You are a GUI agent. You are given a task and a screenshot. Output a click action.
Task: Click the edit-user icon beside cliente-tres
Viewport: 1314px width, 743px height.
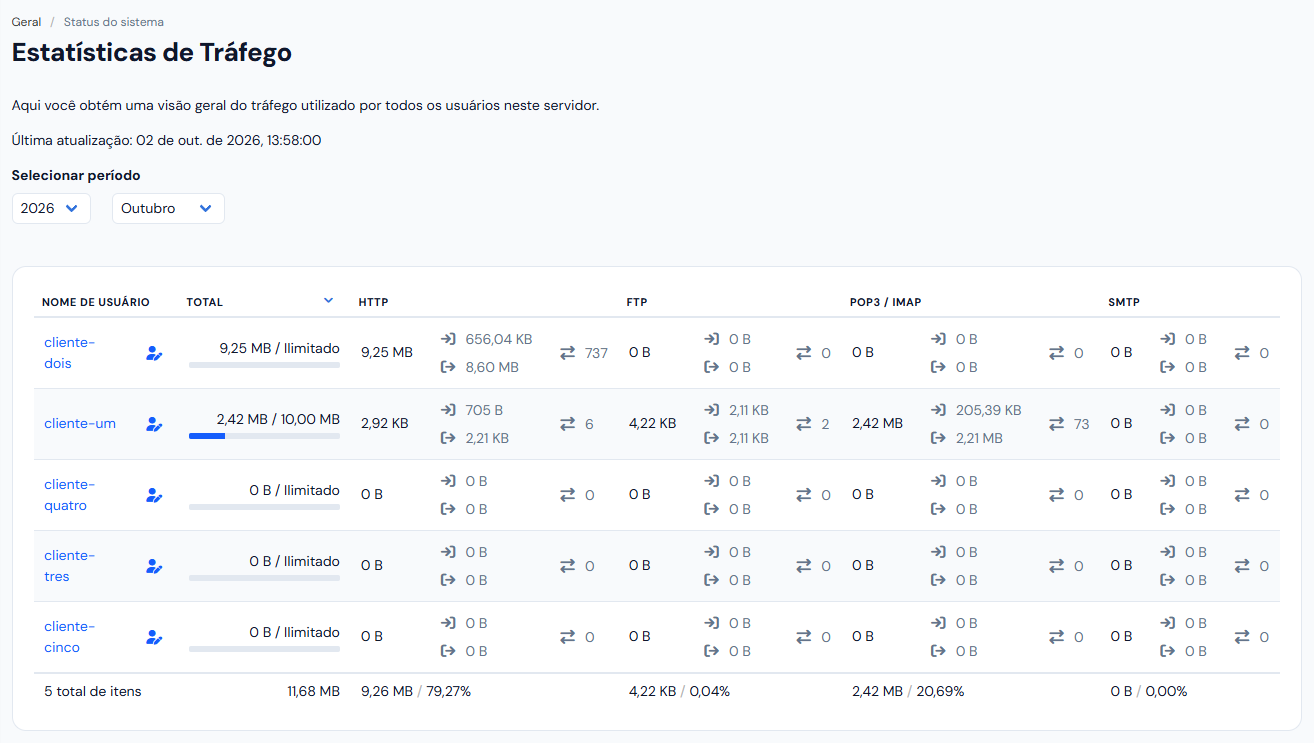click(x=154, y=566)
